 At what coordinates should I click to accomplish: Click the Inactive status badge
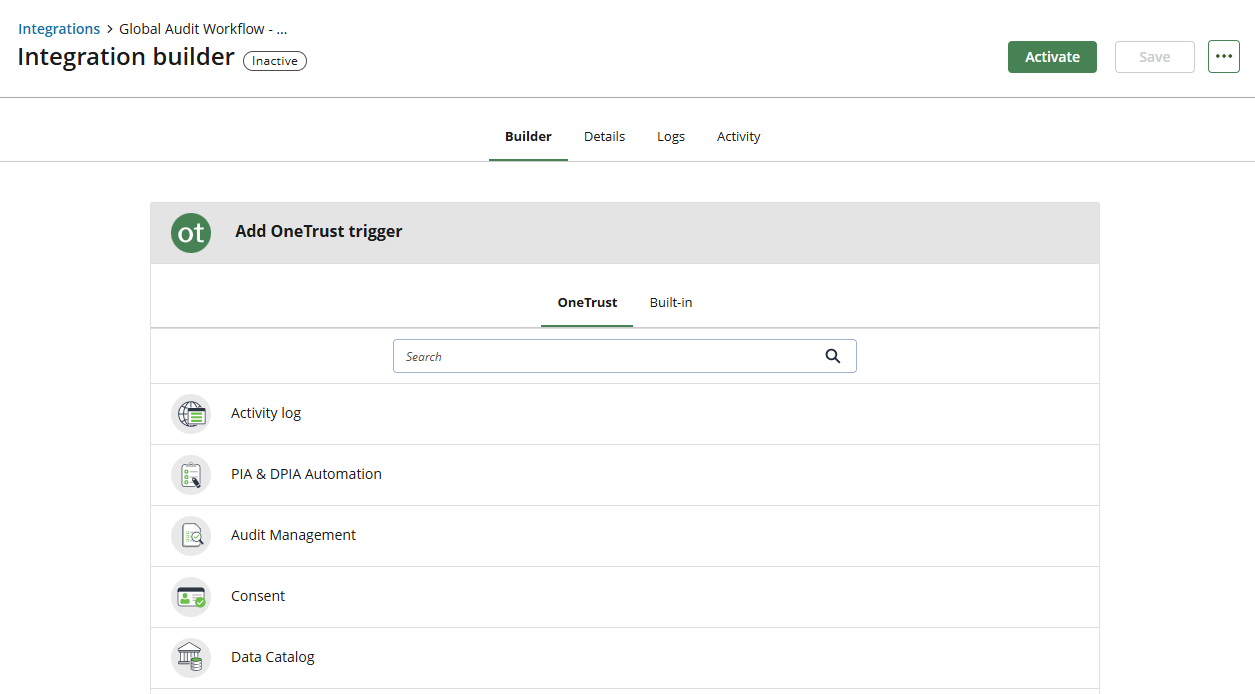pos(275,61)
